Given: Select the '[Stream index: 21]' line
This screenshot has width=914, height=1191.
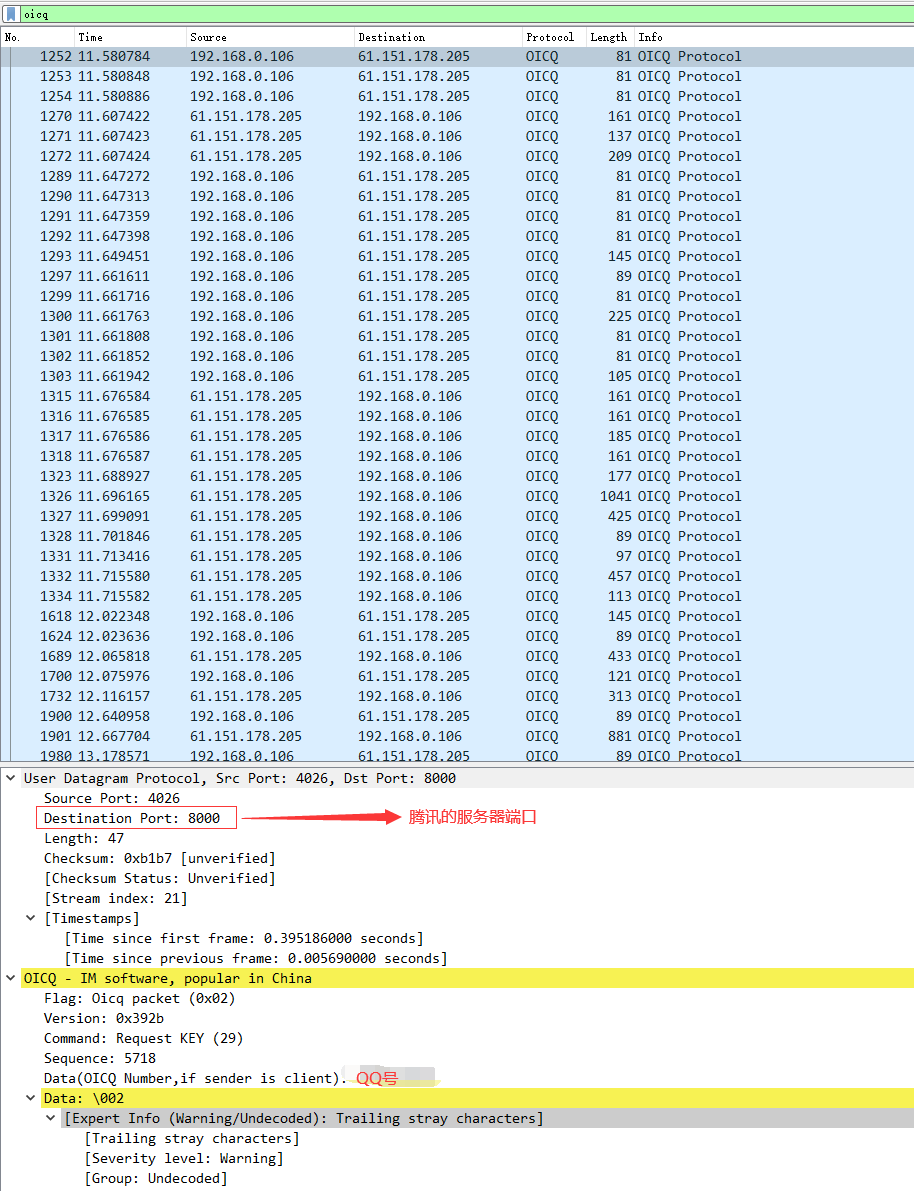Looking at the screenshot, I should 115,898.
